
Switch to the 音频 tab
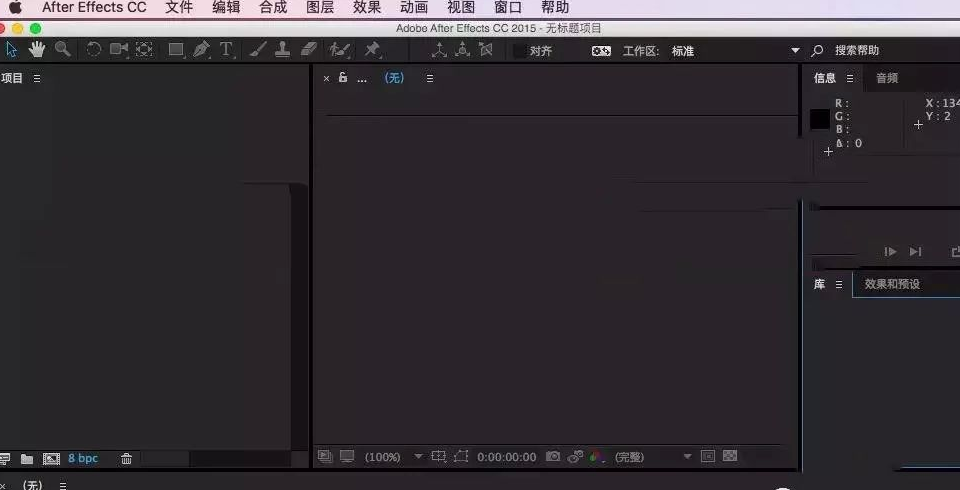pyautogui.click(x=887, y=78)
